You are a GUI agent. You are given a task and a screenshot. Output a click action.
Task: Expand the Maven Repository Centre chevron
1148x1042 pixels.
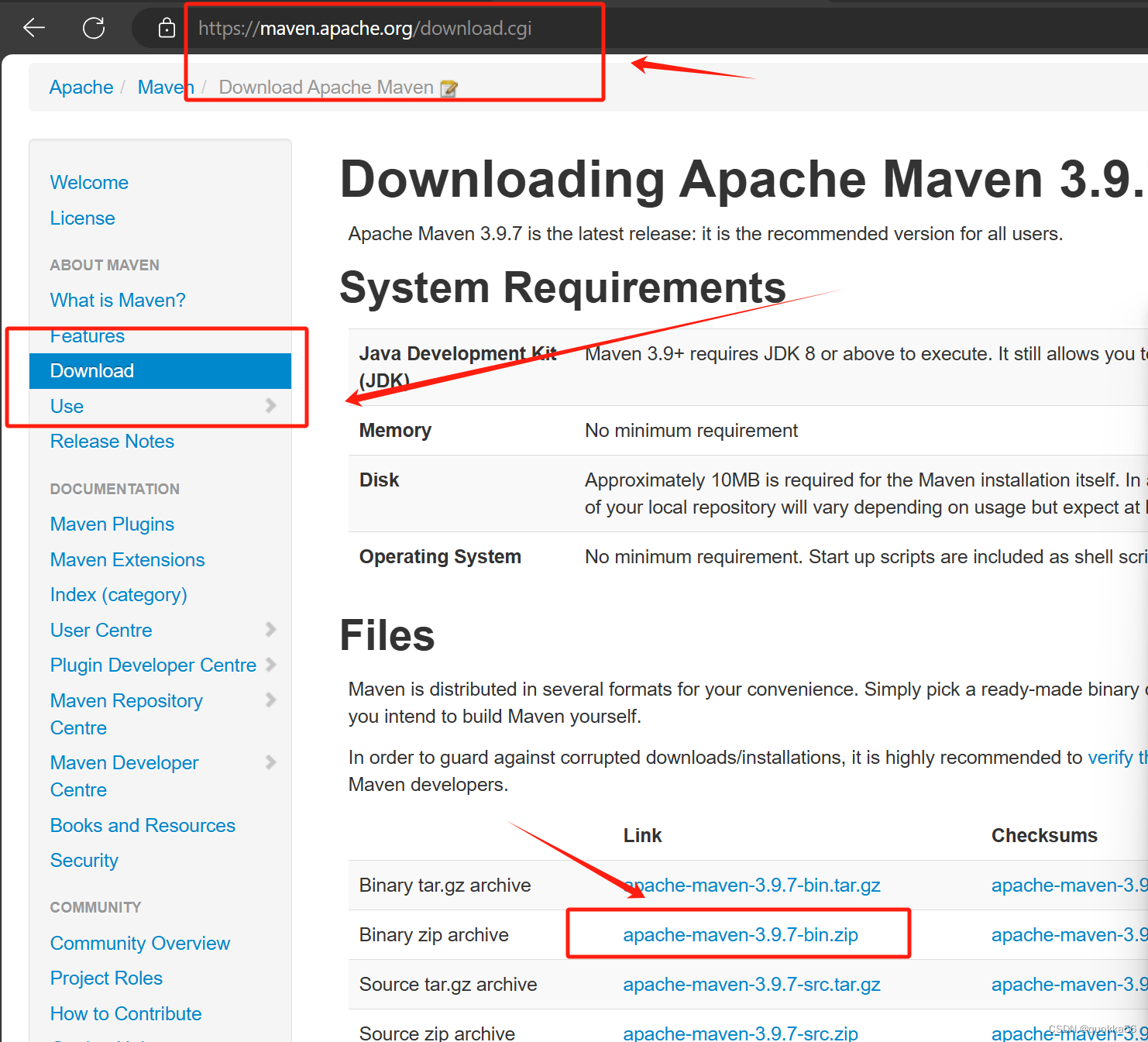coord(270,700)
